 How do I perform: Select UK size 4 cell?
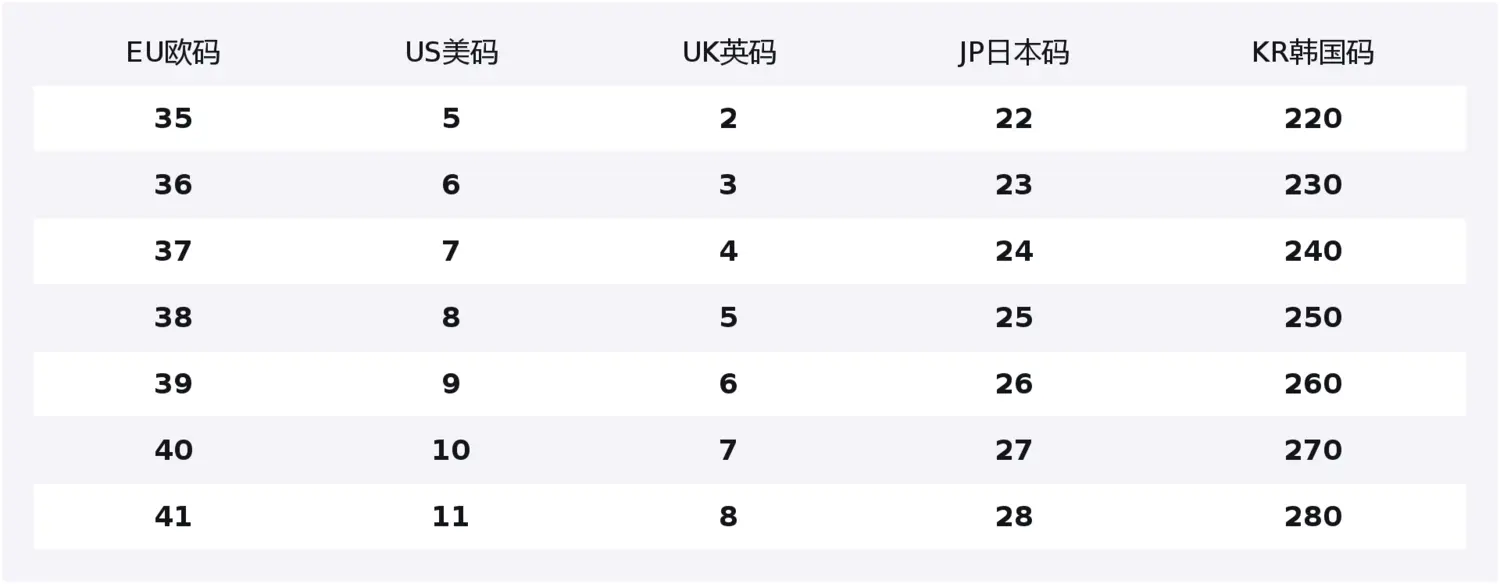[728, 251]
